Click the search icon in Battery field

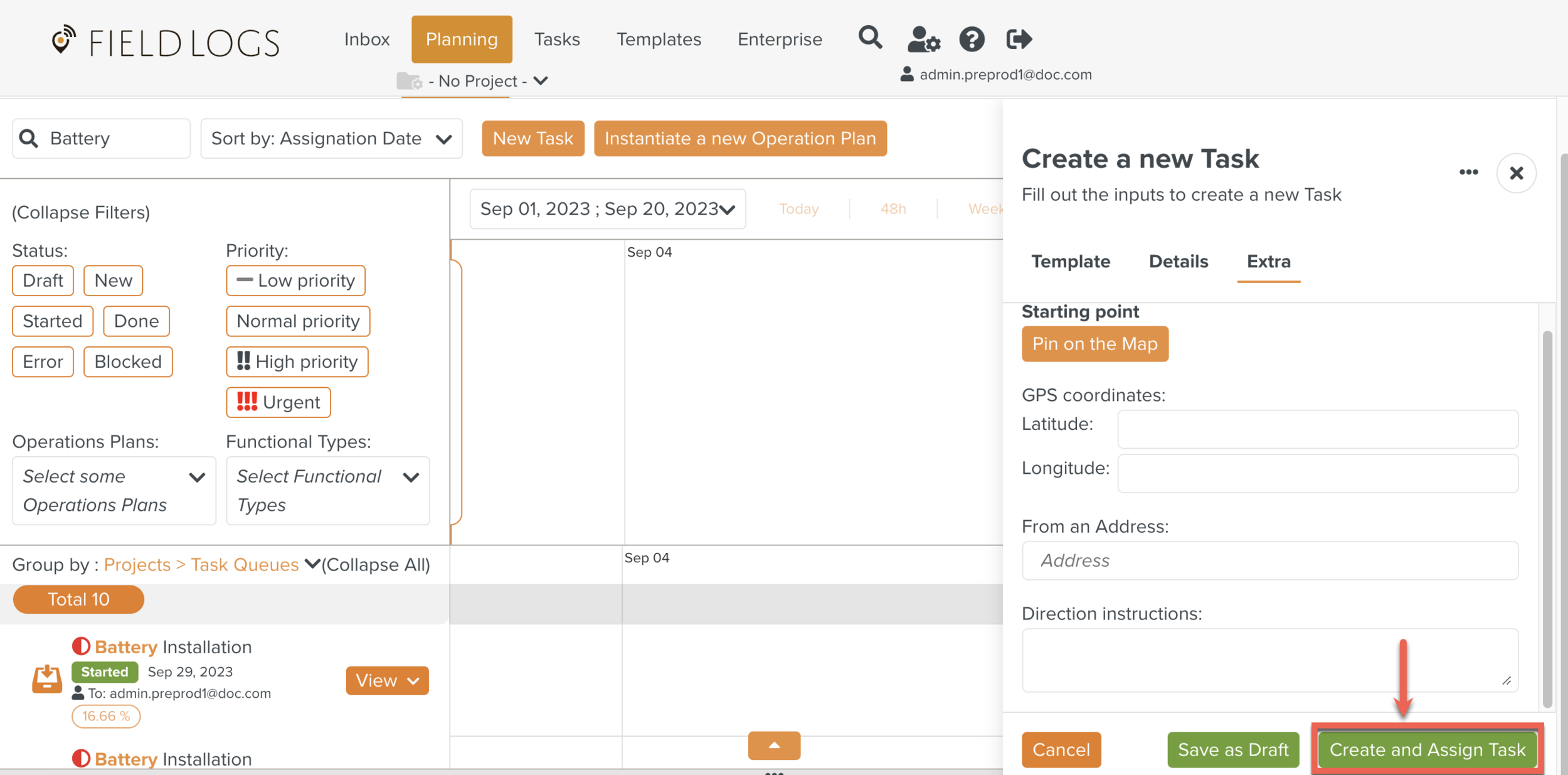click(29, 138)
